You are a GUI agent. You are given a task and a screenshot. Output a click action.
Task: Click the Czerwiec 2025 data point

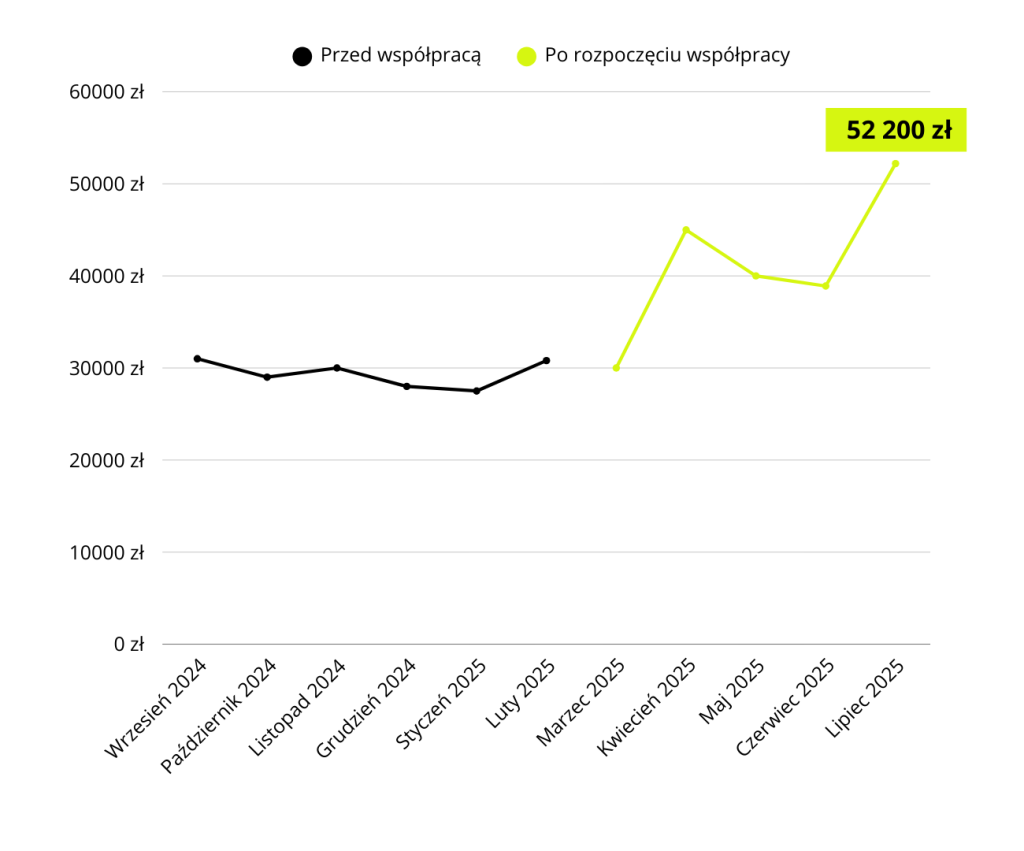pyautogui.click(x=825, y=286)
